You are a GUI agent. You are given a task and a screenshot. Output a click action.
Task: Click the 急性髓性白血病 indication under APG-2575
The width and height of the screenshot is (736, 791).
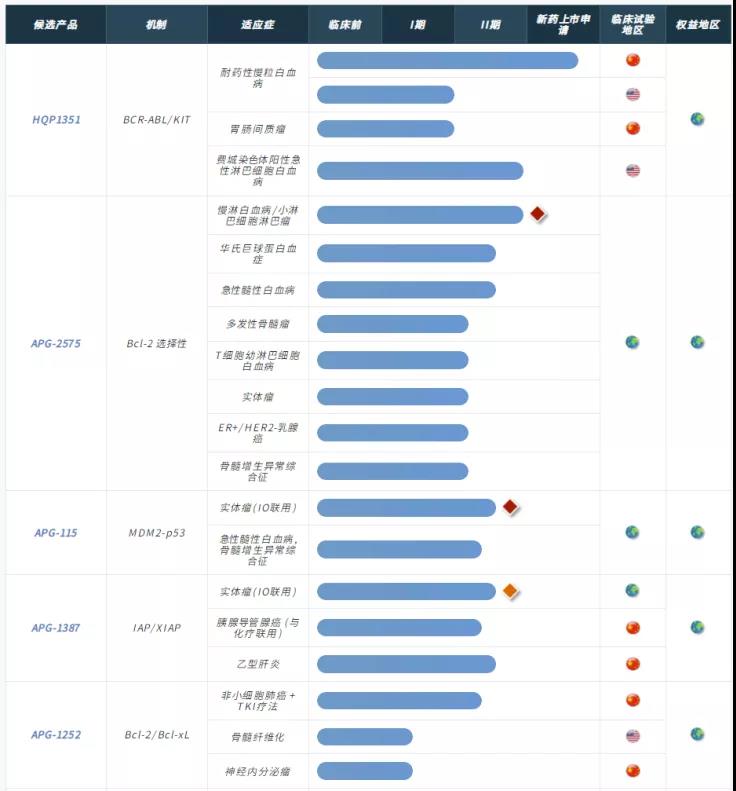coord(258,290)
